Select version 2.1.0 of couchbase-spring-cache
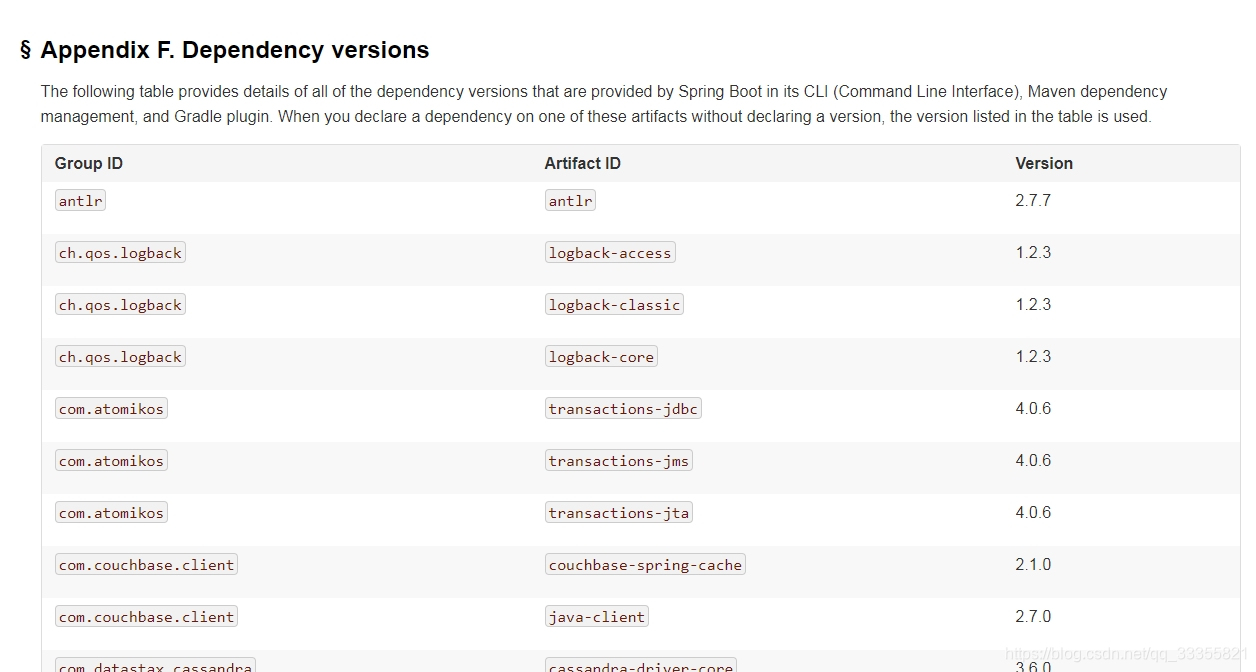1256x672 pixels. [x=1033, y=564]
